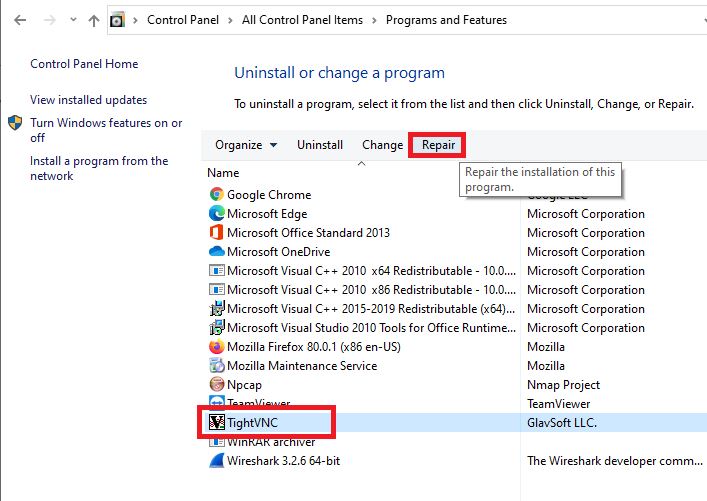
Task: Click the Visual C++ 2015-2019 Redistributable icon
Action: coord(216,308)
